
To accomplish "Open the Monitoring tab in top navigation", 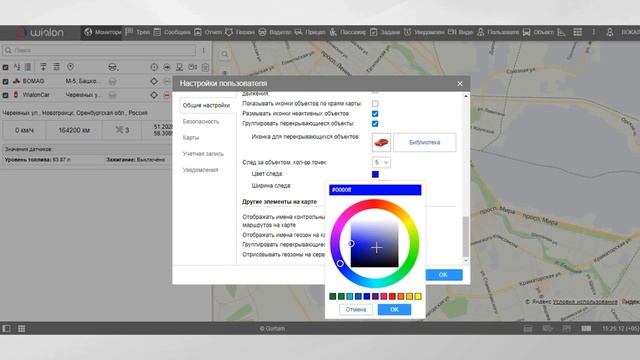I will point(102,32).
